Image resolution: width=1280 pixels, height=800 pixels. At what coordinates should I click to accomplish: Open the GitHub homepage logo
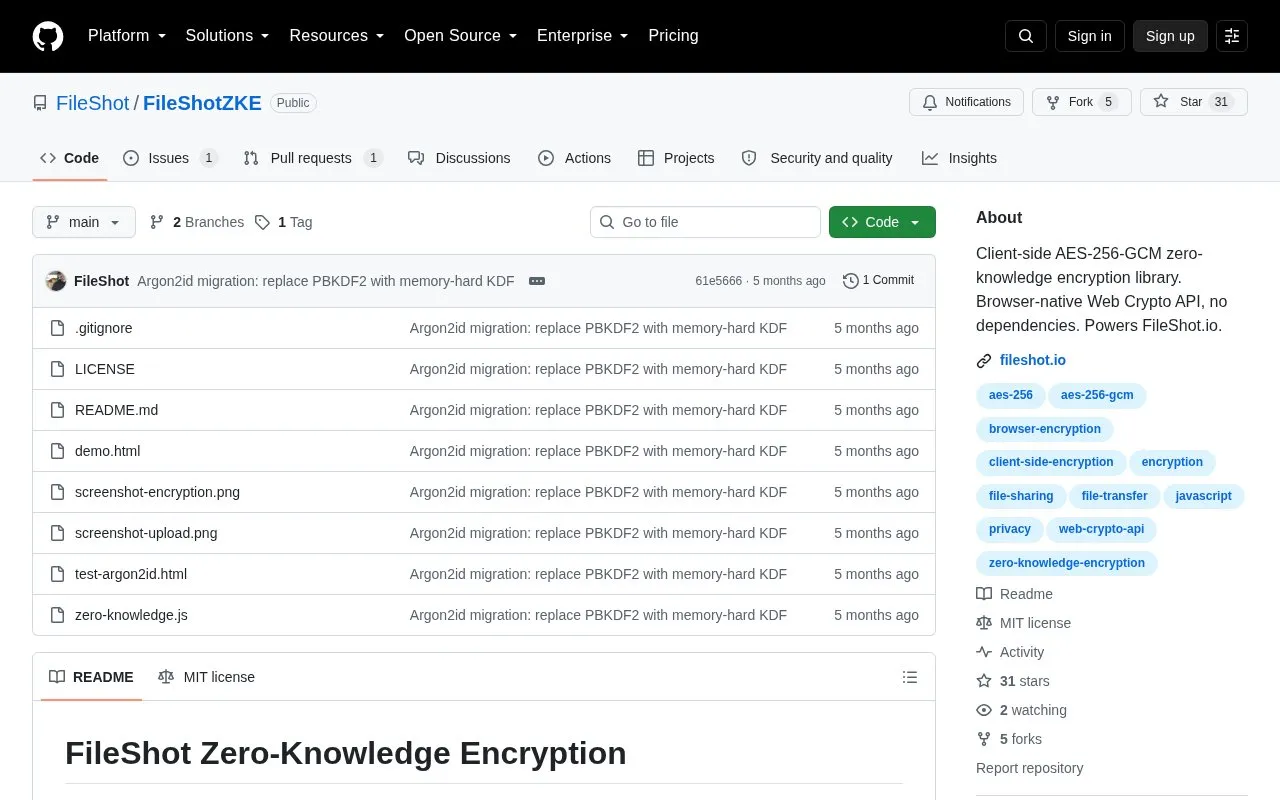pyautogui.click(x=48, y=36)
